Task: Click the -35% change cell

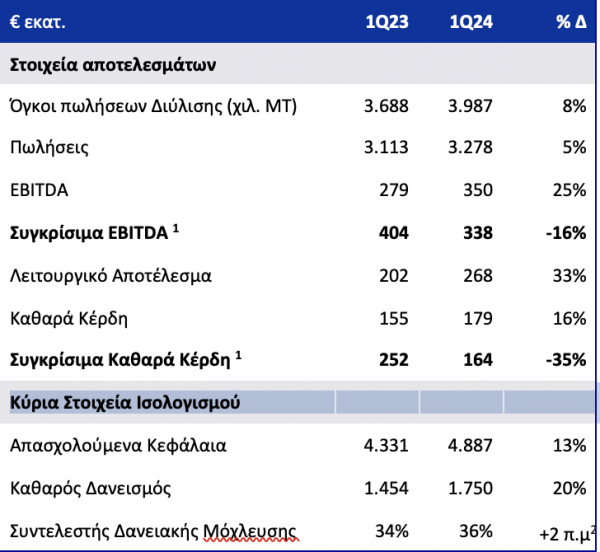Action: [x=566, y=360]
